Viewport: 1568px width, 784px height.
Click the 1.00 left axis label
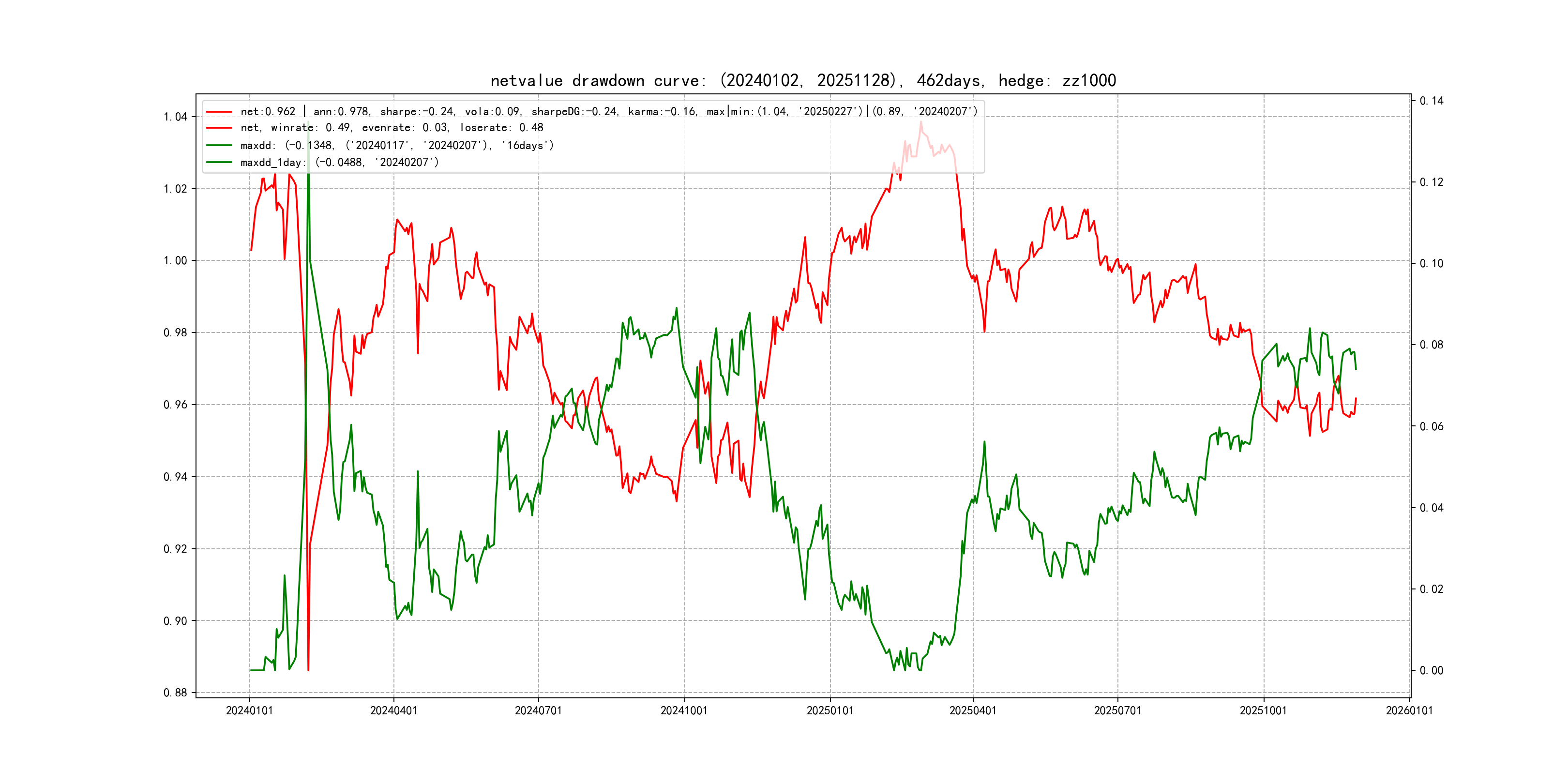(x=175, y=260)
